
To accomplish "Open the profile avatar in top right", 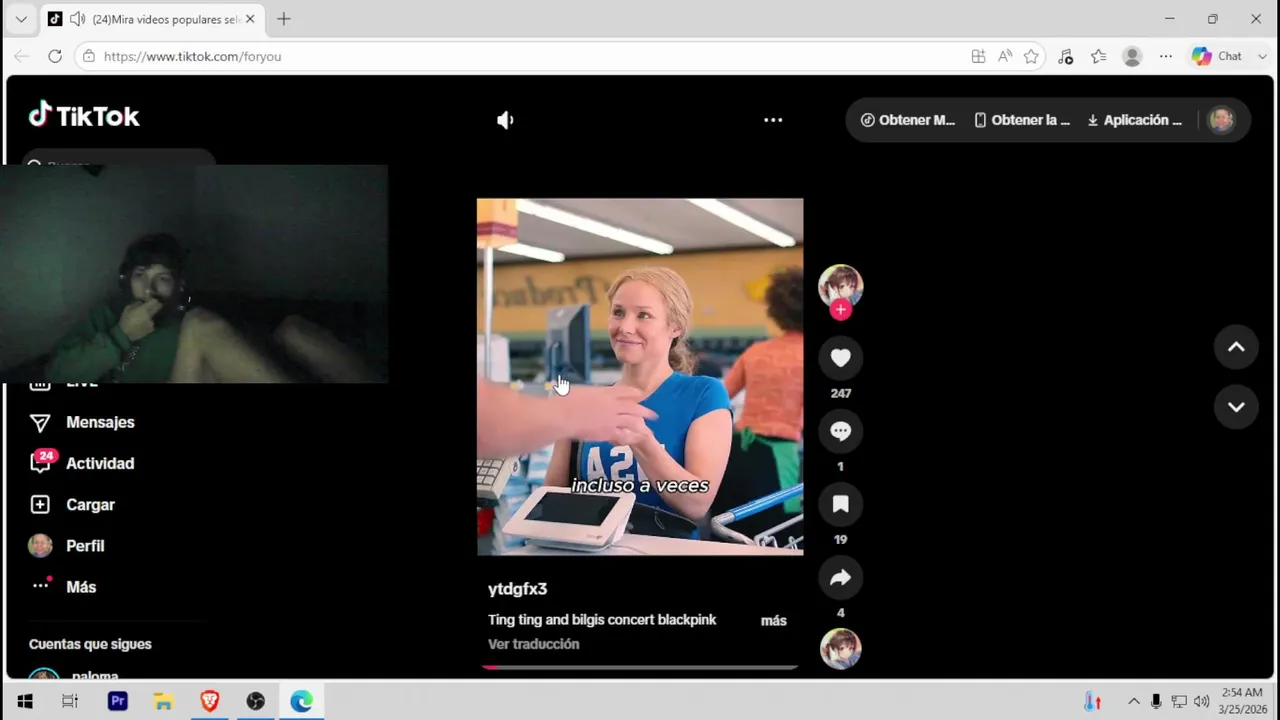I will [1221, 120].
